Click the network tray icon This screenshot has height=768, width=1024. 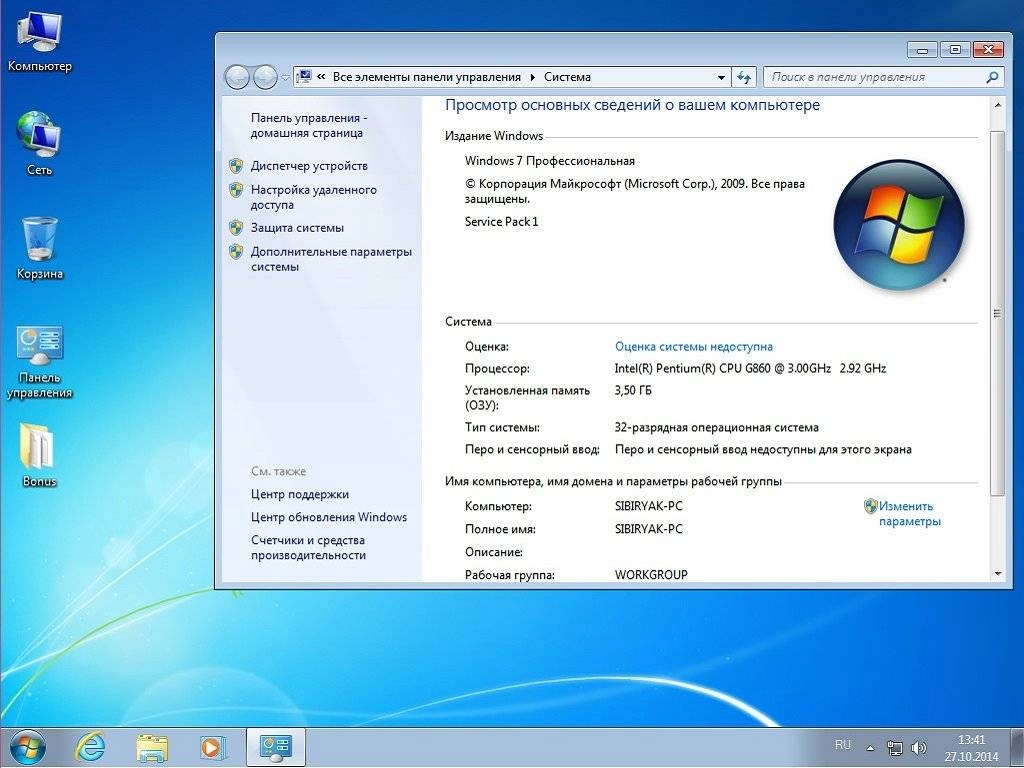(x=895, y=748)
